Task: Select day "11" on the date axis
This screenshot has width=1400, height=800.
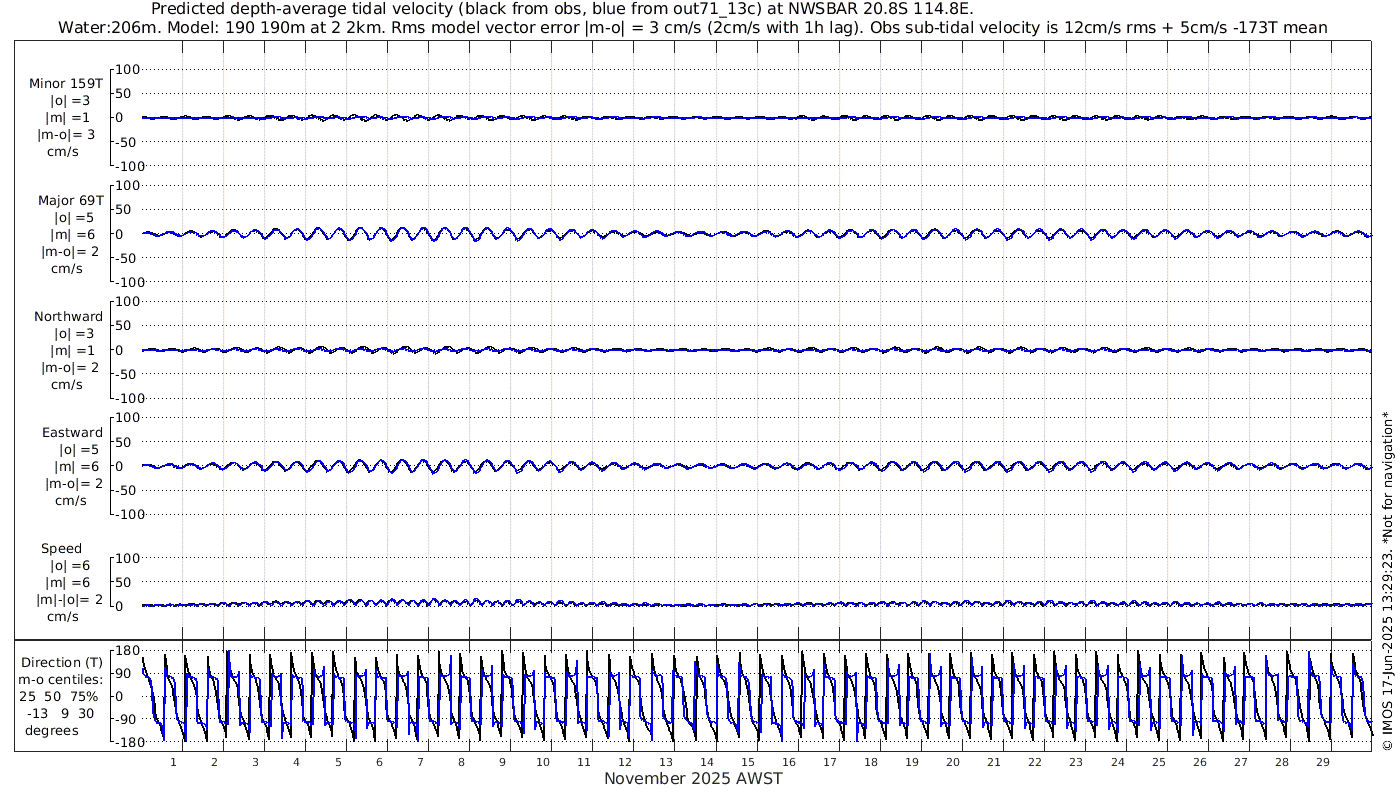Action: [584, 762]
